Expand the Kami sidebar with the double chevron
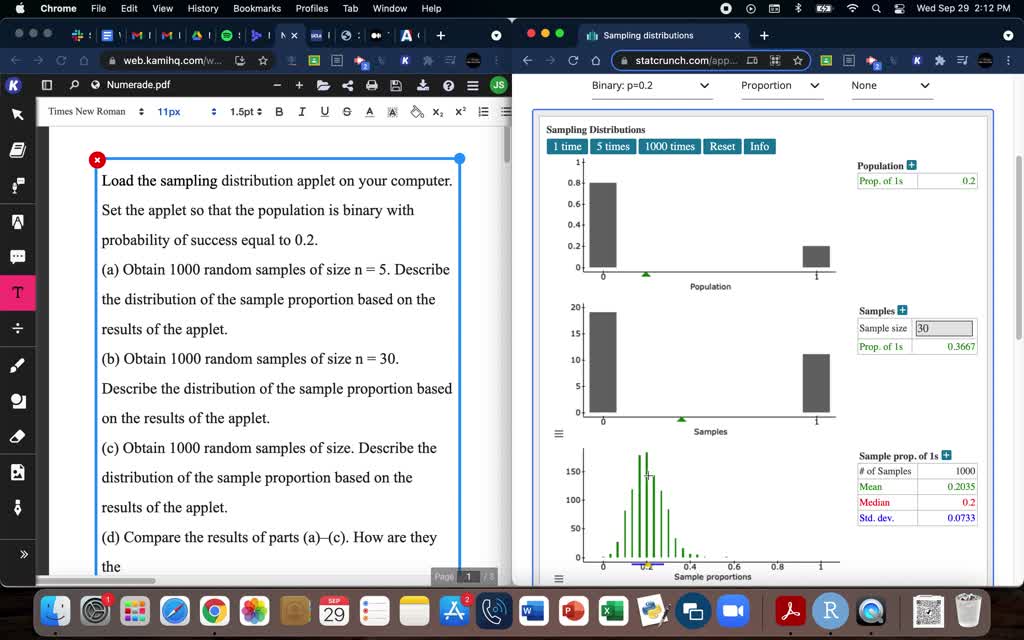The width and height of the screenshot is (1024, 640). point(24,554)
